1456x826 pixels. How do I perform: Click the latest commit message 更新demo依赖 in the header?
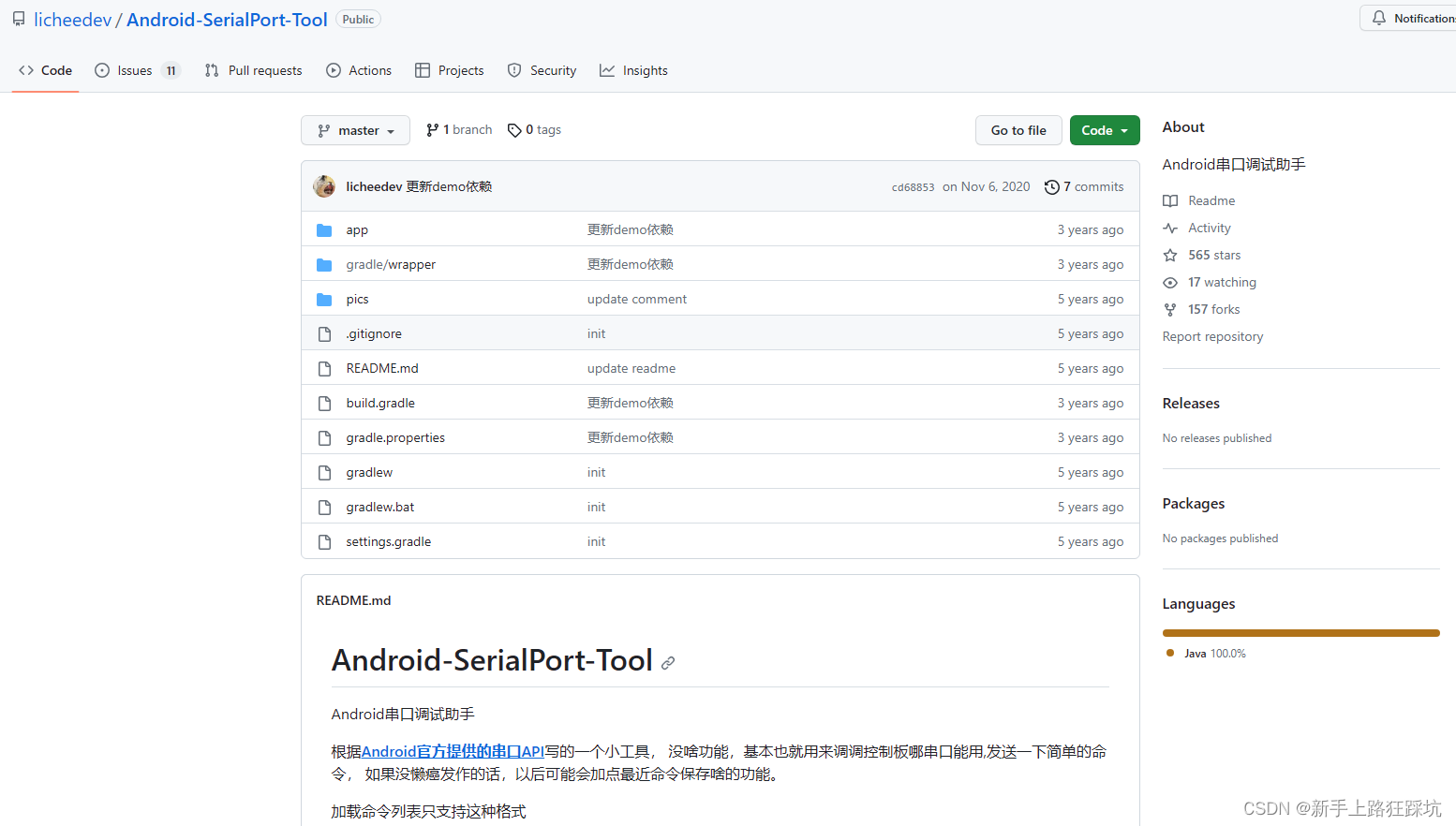(x=449, y=186)
